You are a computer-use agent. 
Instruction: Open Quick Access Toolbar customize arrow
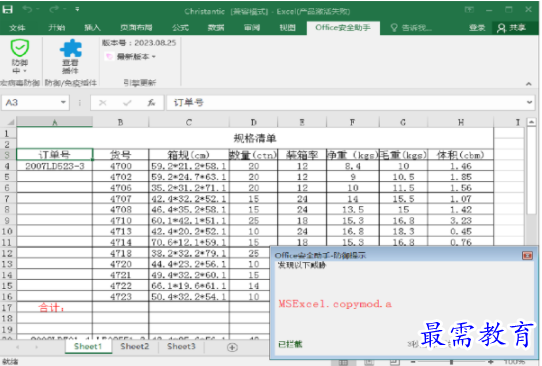point(77,9)
